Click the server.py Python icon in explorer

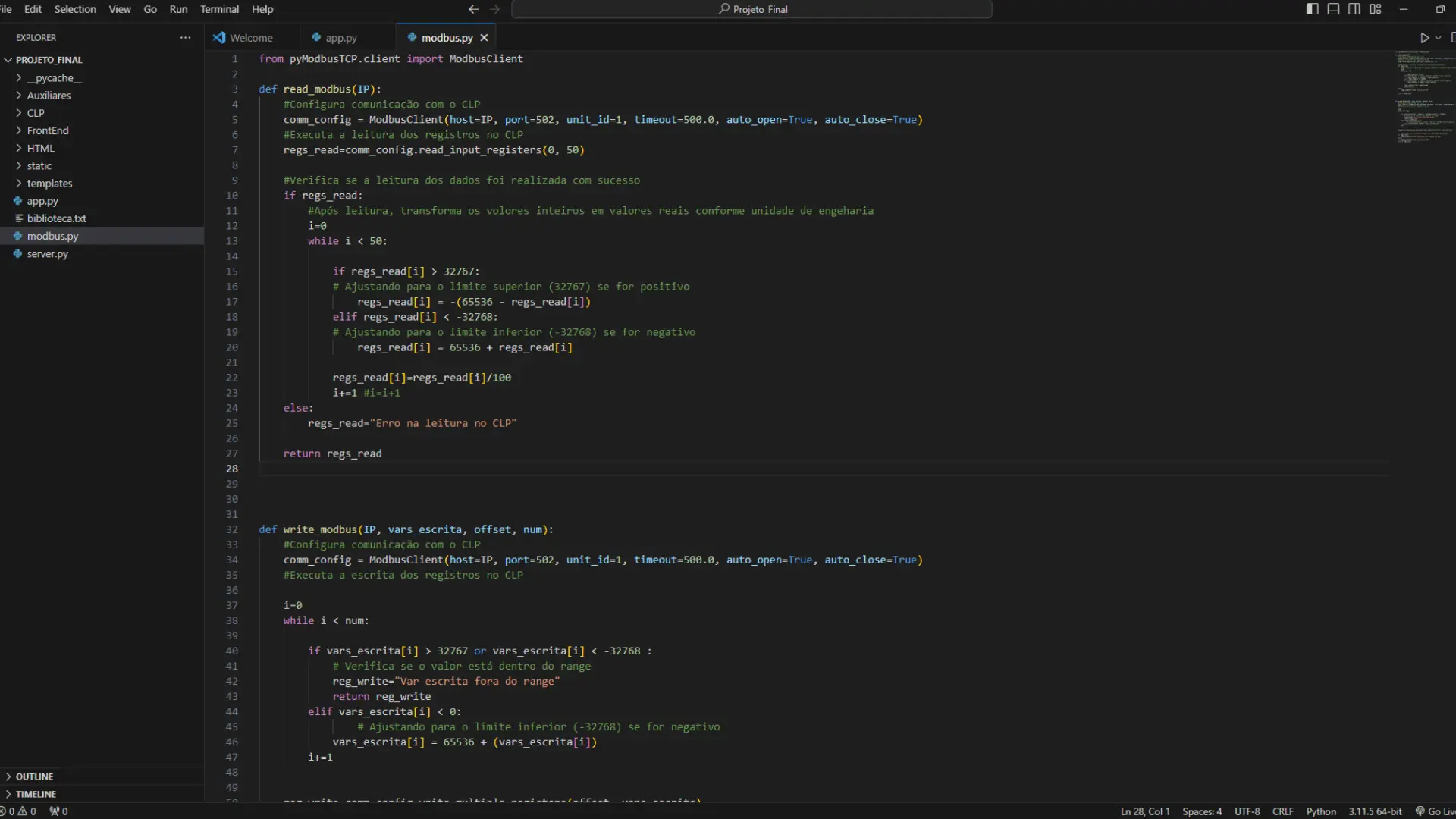click(x=17, y=254)
